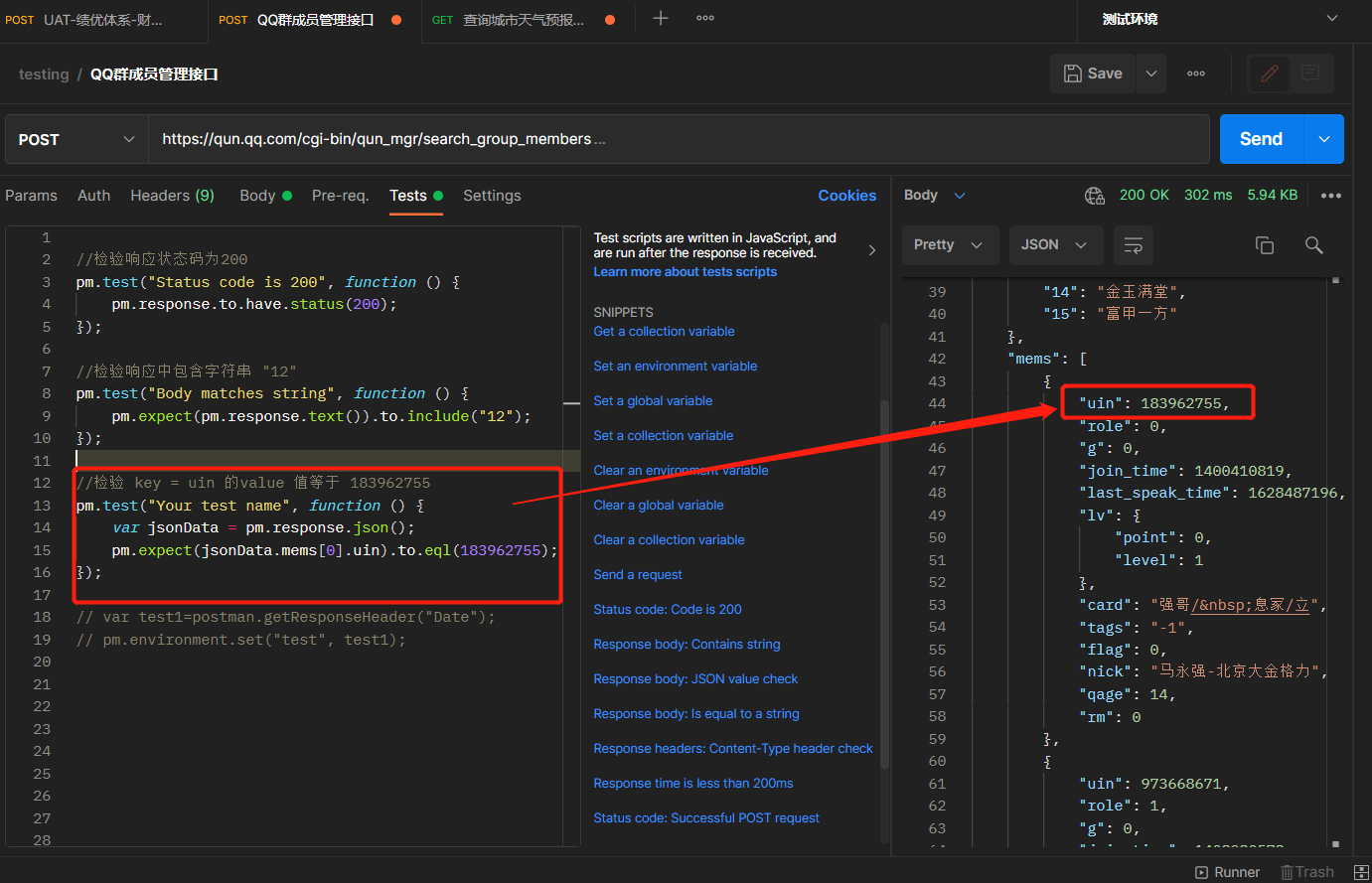Open the tab bar more options menu
Screen dimensions: 1372x883
pos(705,18)
